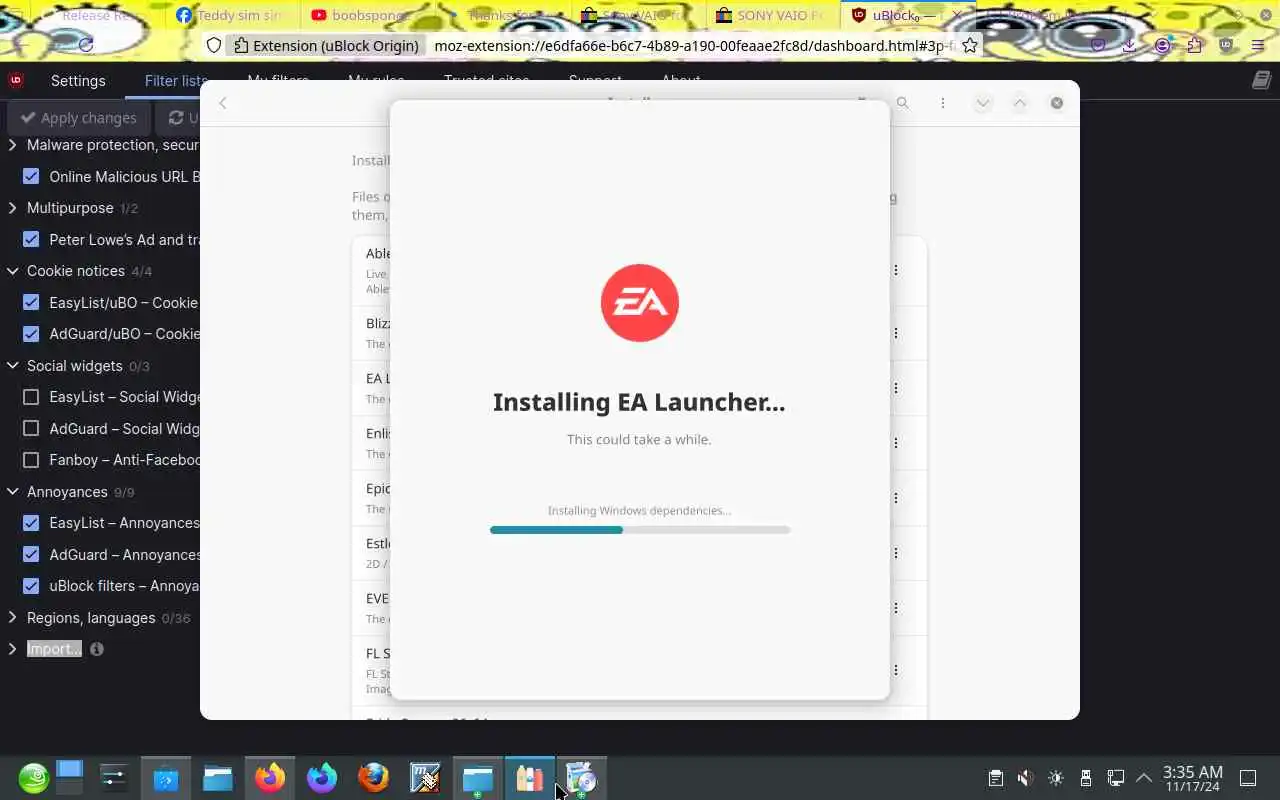Switch to Bottles app in the taskbar
Image resolution: width=1280 pixels, height=800 pixels.
pyautogui.click(x=529, y=777)
